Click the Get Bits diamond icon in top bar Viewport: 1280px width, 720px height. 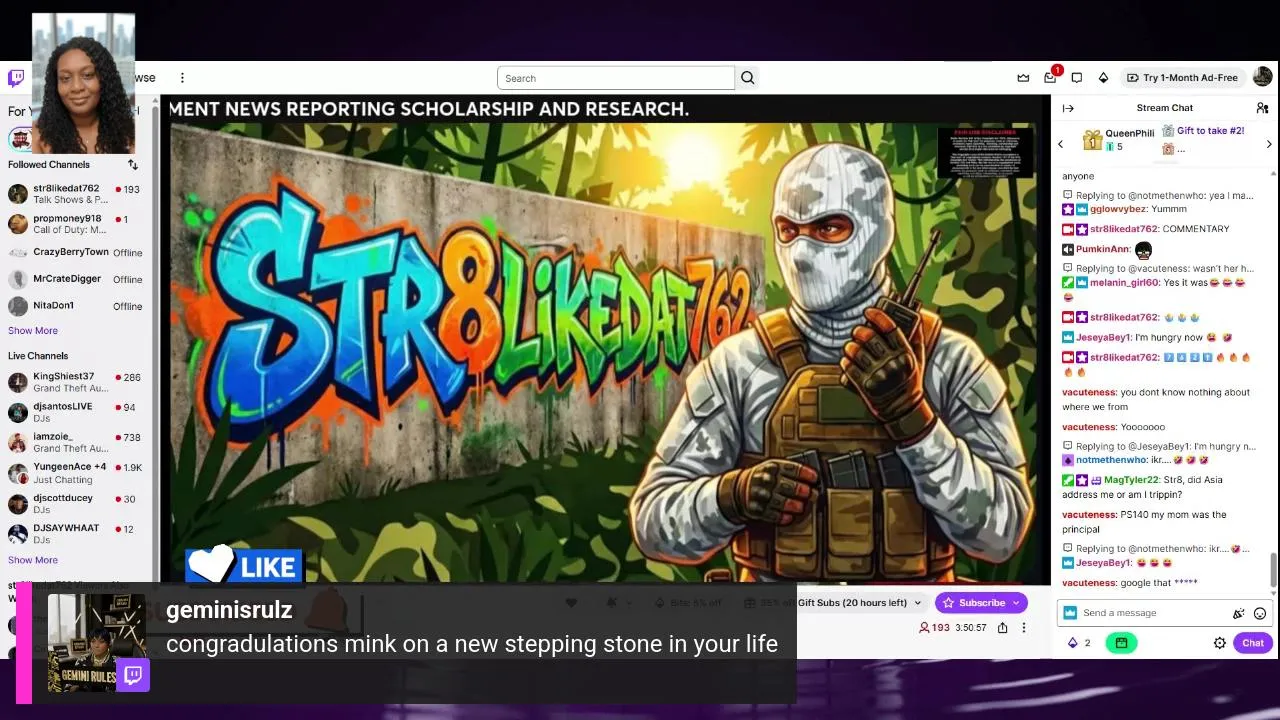[x=1103, y=78]
